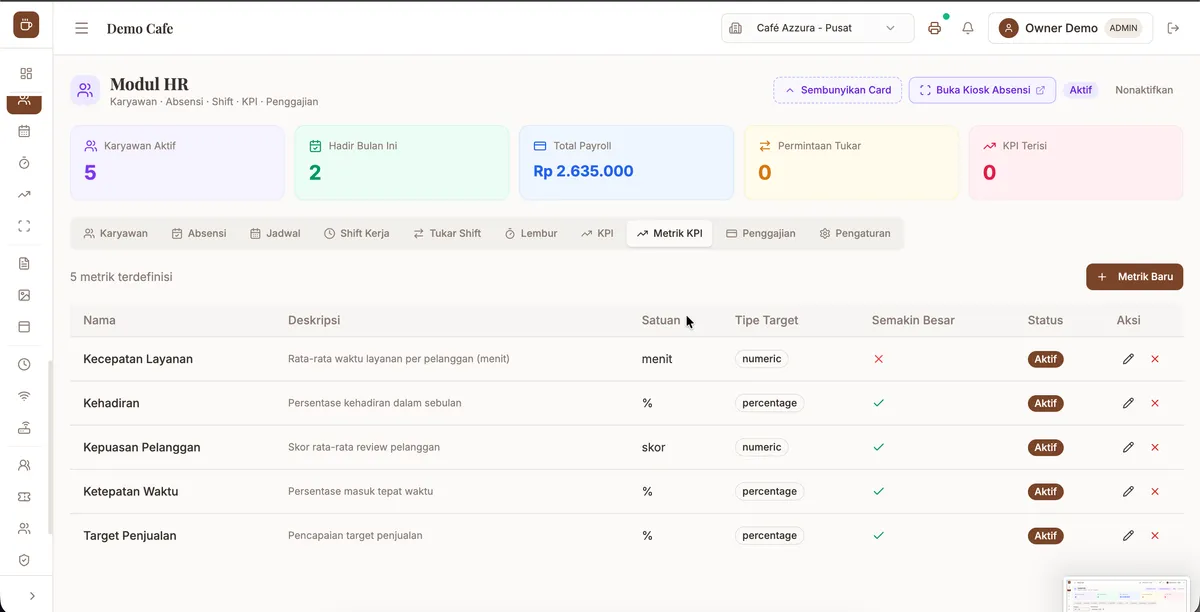Switch to the Karyawan tab
The image size is (1200, 612).
pos(116,233)
